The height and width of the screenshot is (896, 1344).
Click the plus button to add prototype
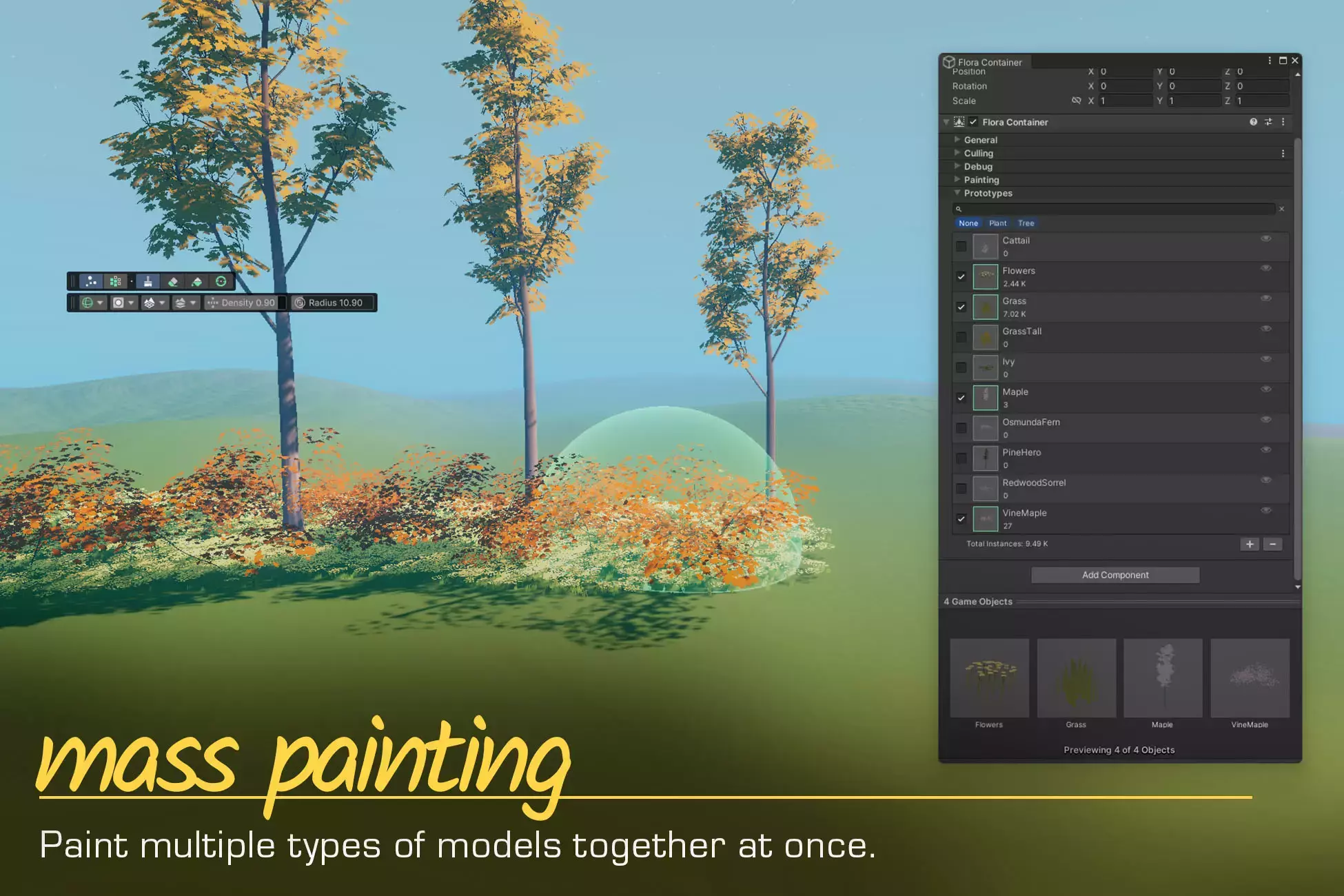pos(1249,544)
